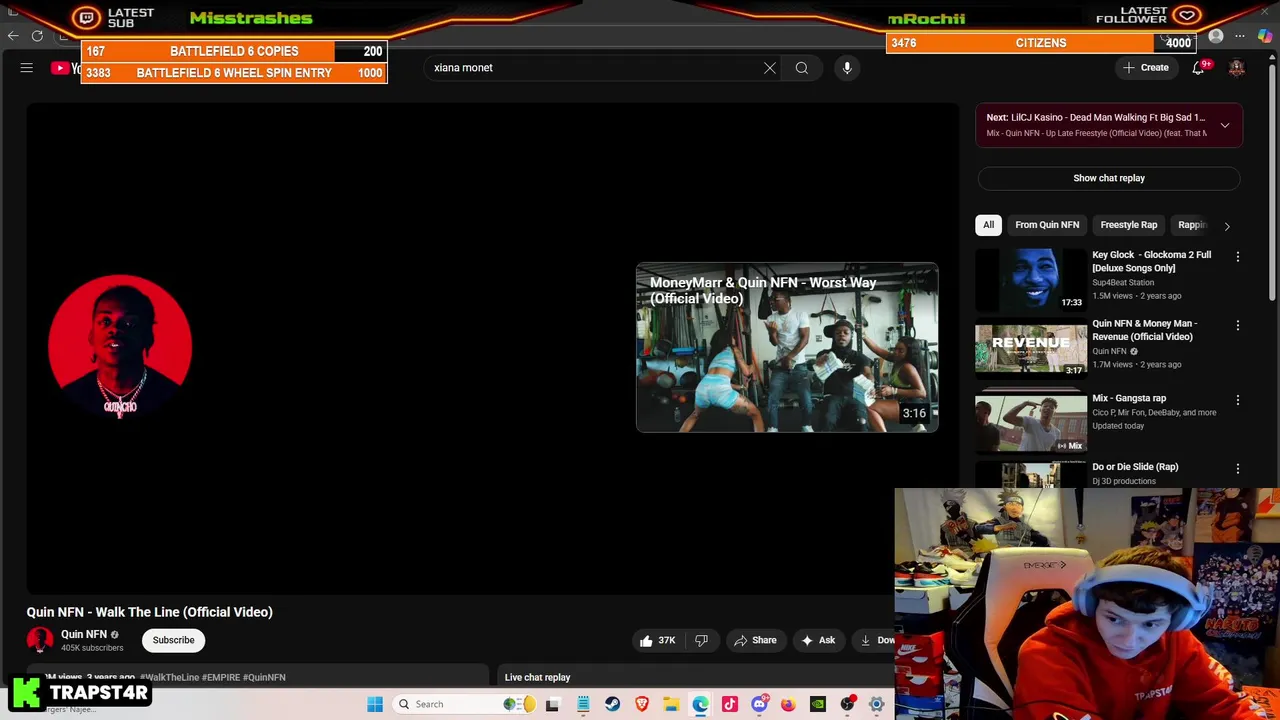
Task: Click Show chat replay
Action: [1109, 178]
